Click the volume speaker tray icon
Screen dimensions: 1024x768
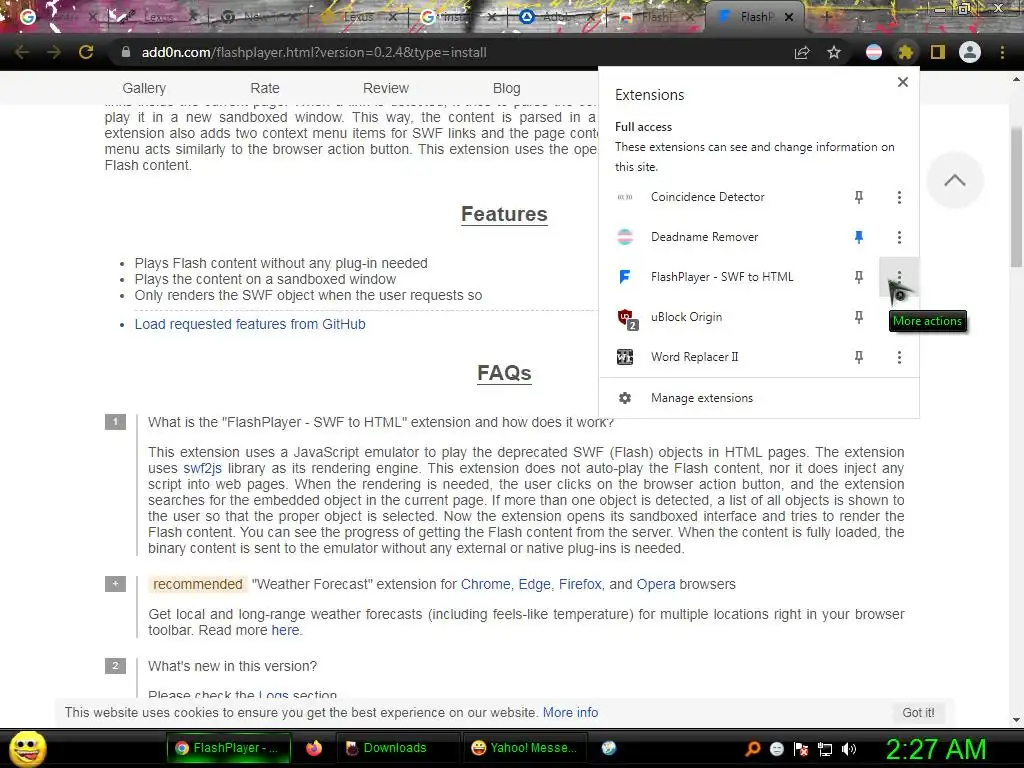coord(849,749)
